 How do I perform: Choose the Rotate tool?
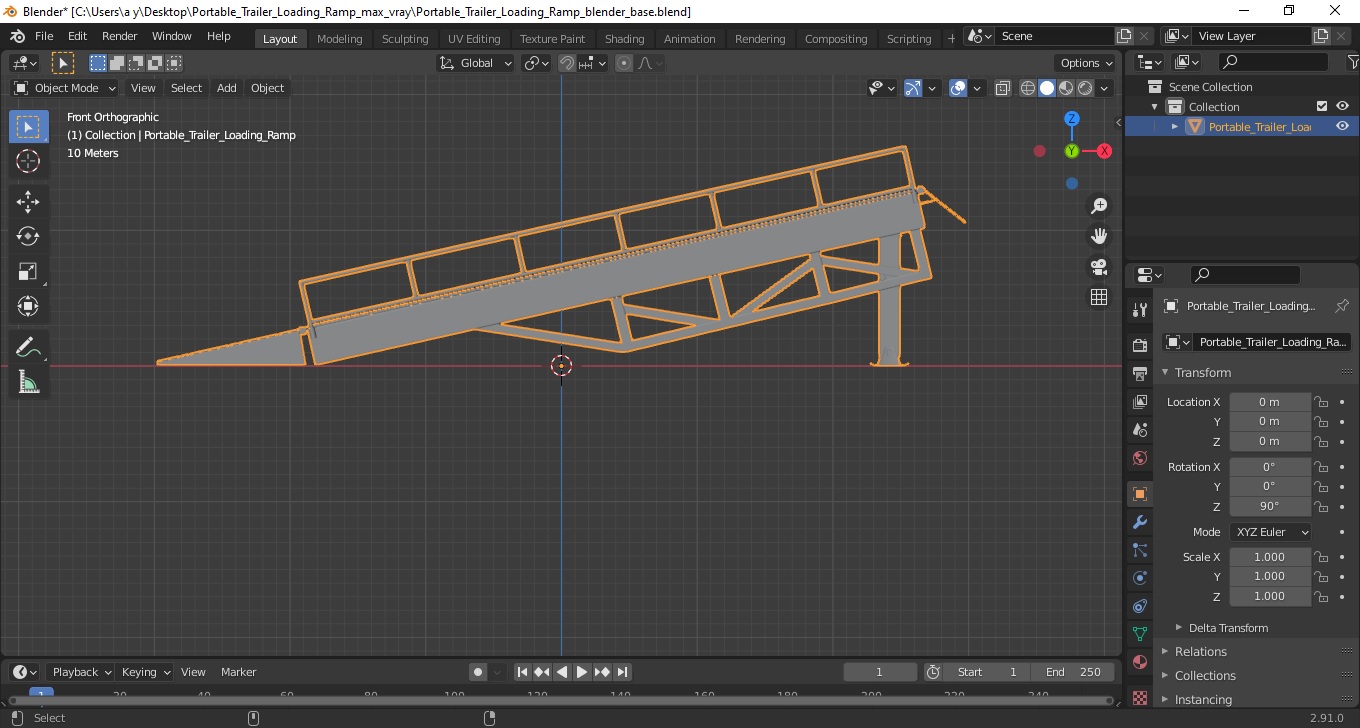[28, 236]
